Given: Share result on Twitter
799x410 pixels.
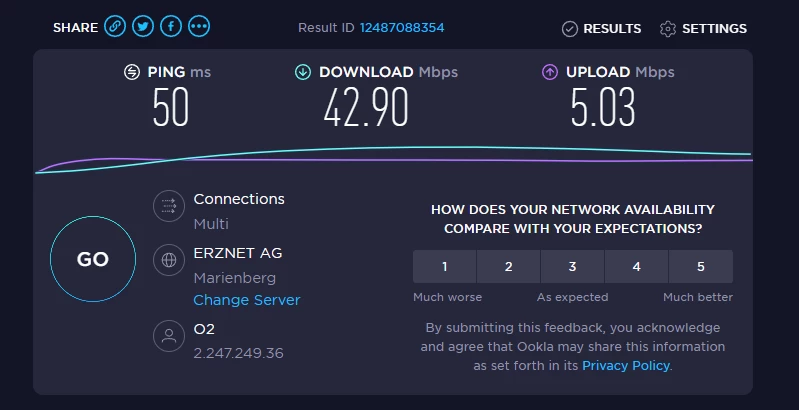Looking at the screenshot, I should pyautogui.click(x=143, y=28).
